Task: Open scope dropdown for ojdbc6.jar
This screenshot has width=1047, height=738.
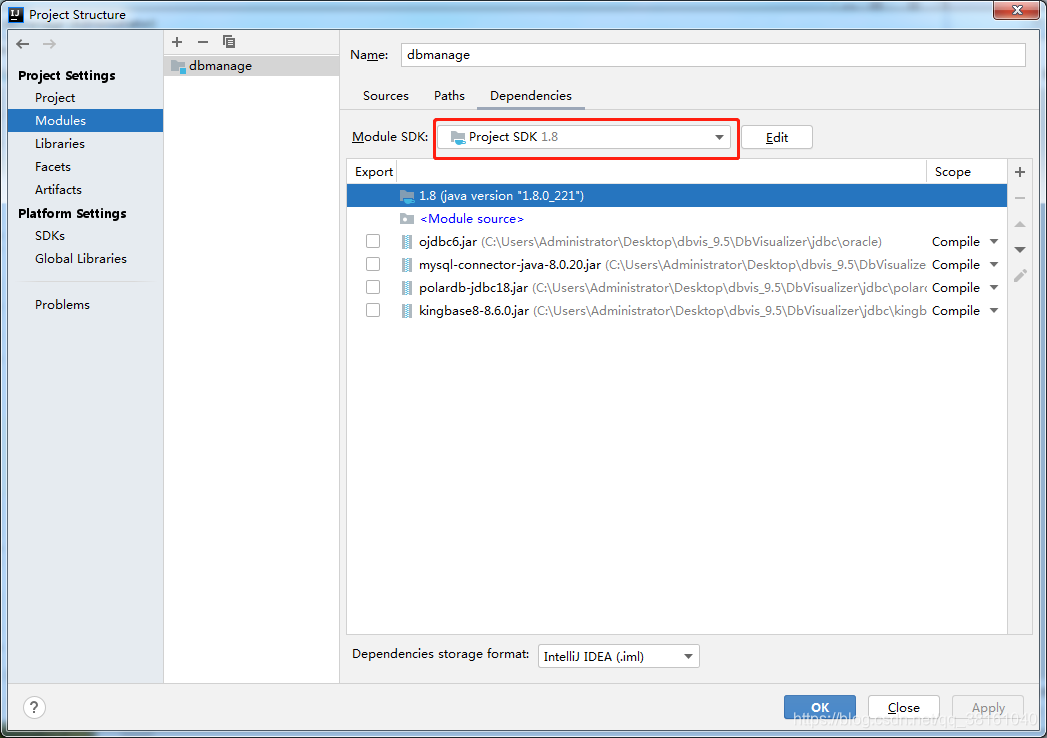Action: (x=994, y=242)
